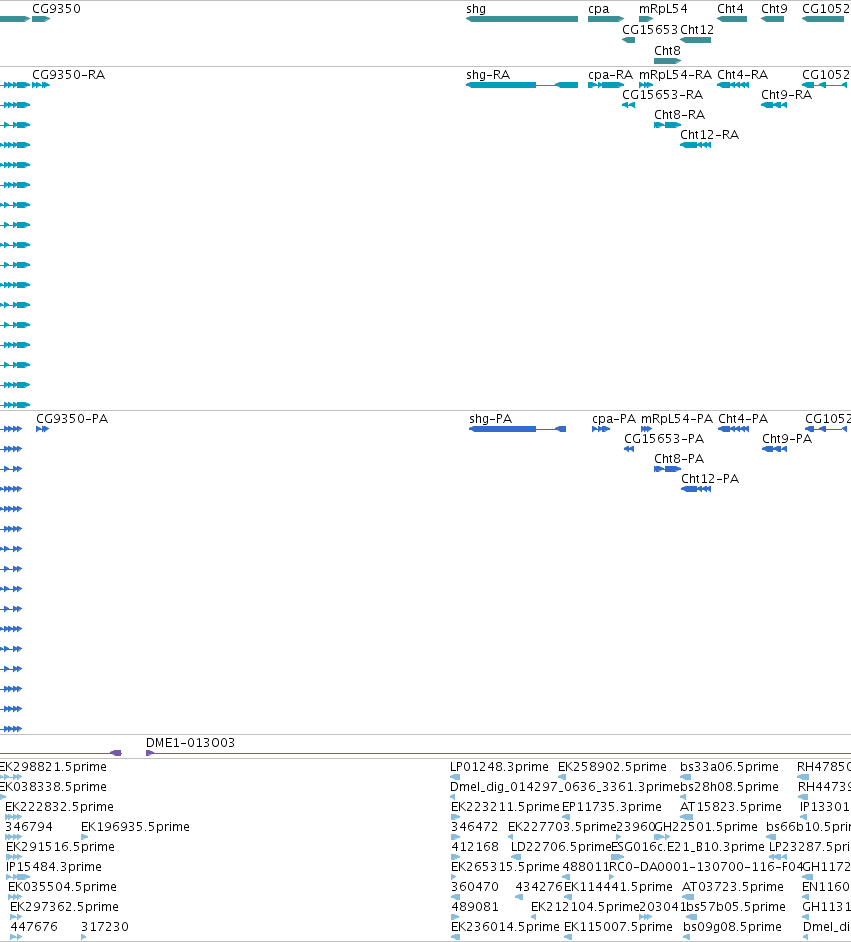Viewport: 851px width, 942px height.
Task: Click the Cht8-RA transcript label
Action: (679, 115)
